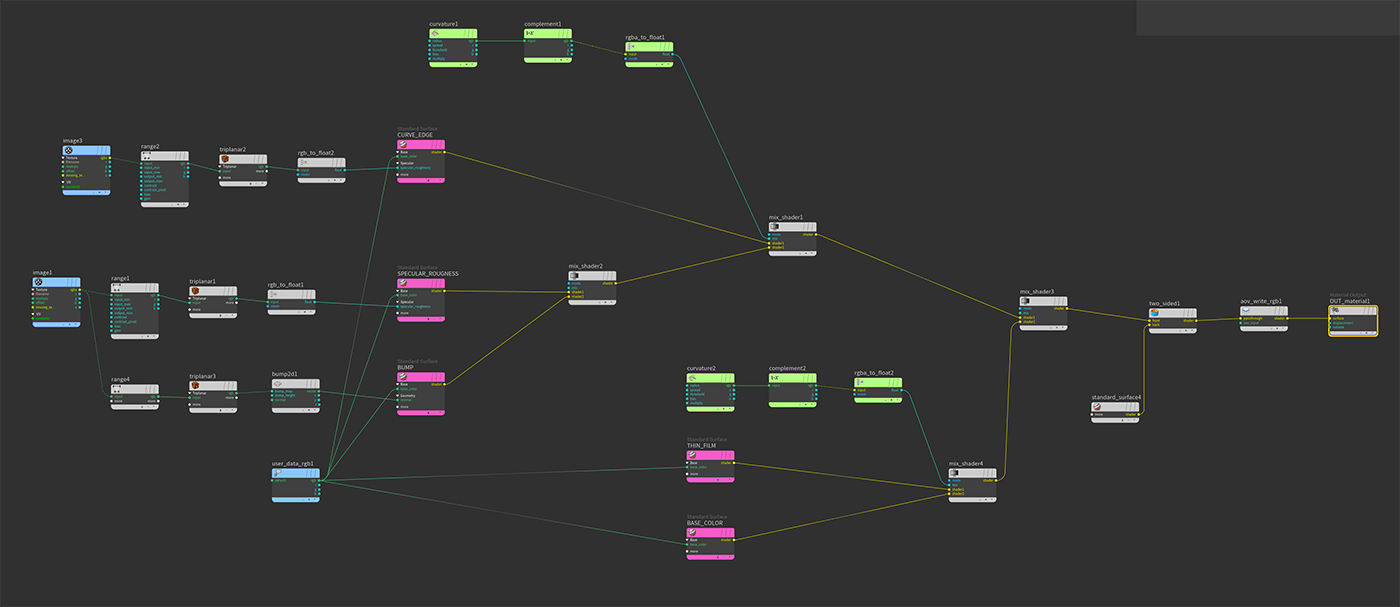Click the mix_shader1 node icon
Viewport: 1400px width, 607px height.
pyautogui.click(x=776, y=226)
